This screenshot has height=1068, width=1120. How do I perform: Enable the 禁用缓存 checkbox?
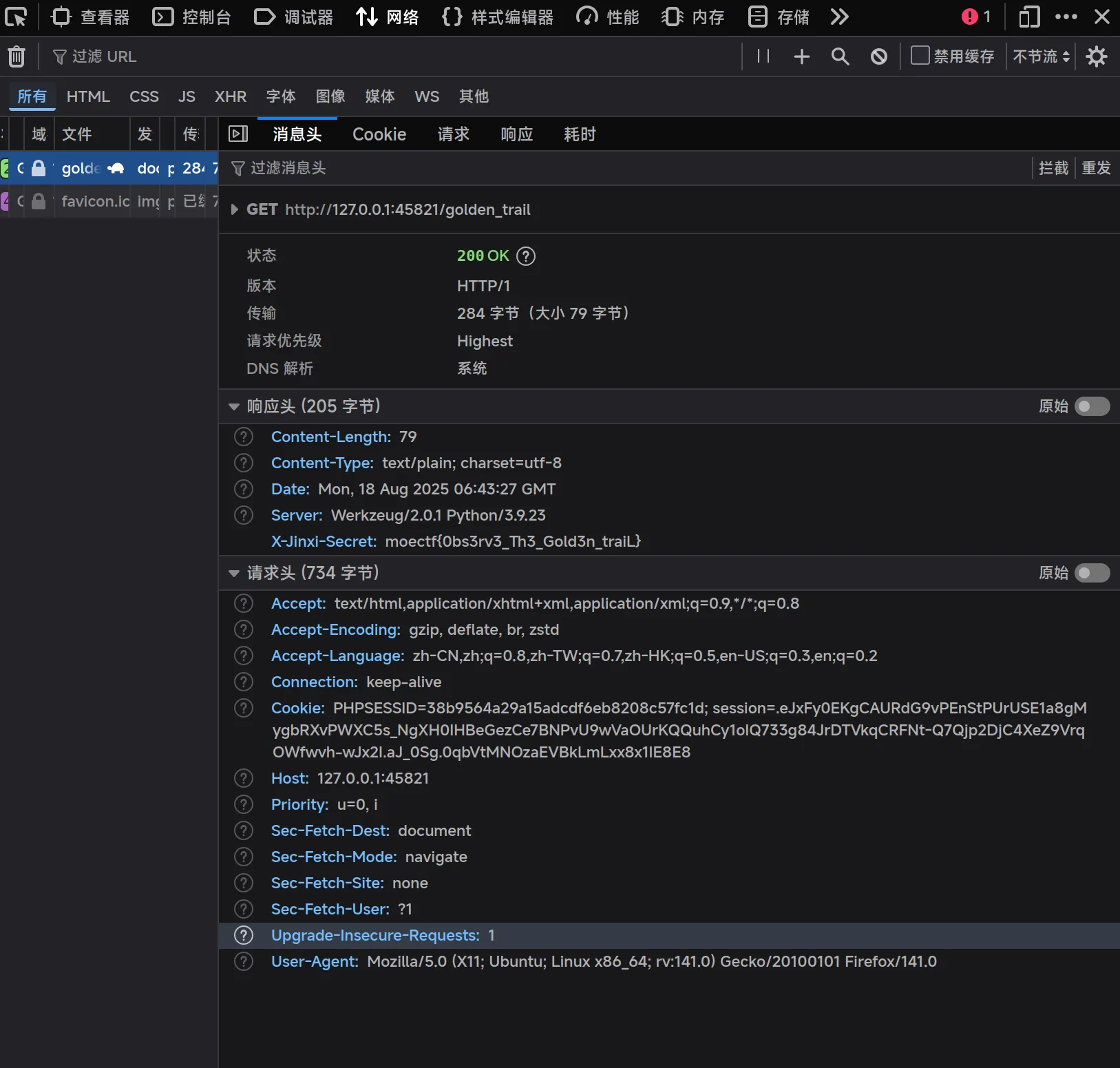point(920,55)
